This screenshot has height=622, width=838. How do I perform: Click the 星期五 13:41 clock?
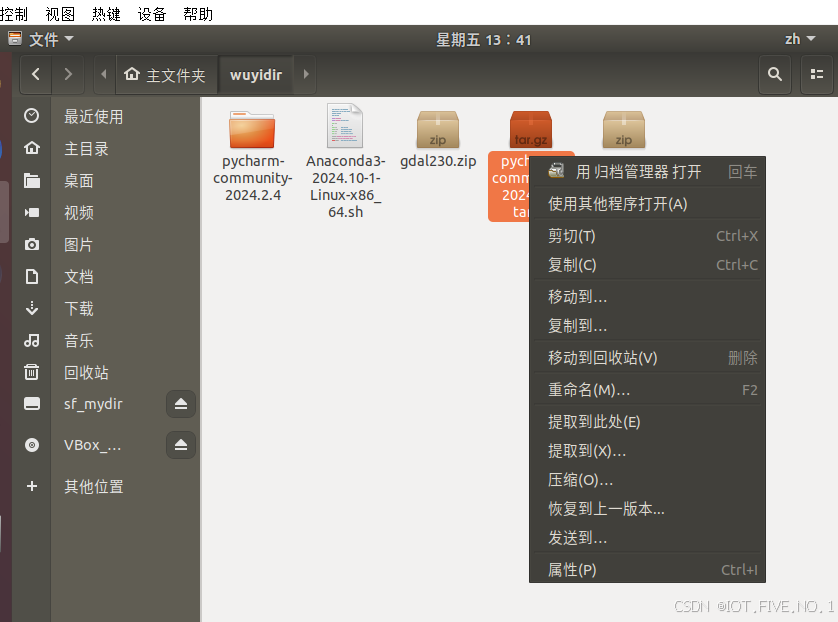pyautogui.click(x=483, y=40)
